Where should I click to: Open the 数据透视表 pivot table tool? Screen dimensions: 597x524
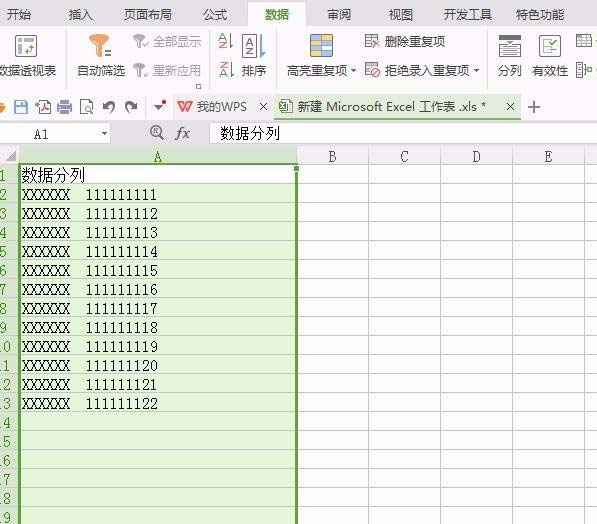click(27, 56)
